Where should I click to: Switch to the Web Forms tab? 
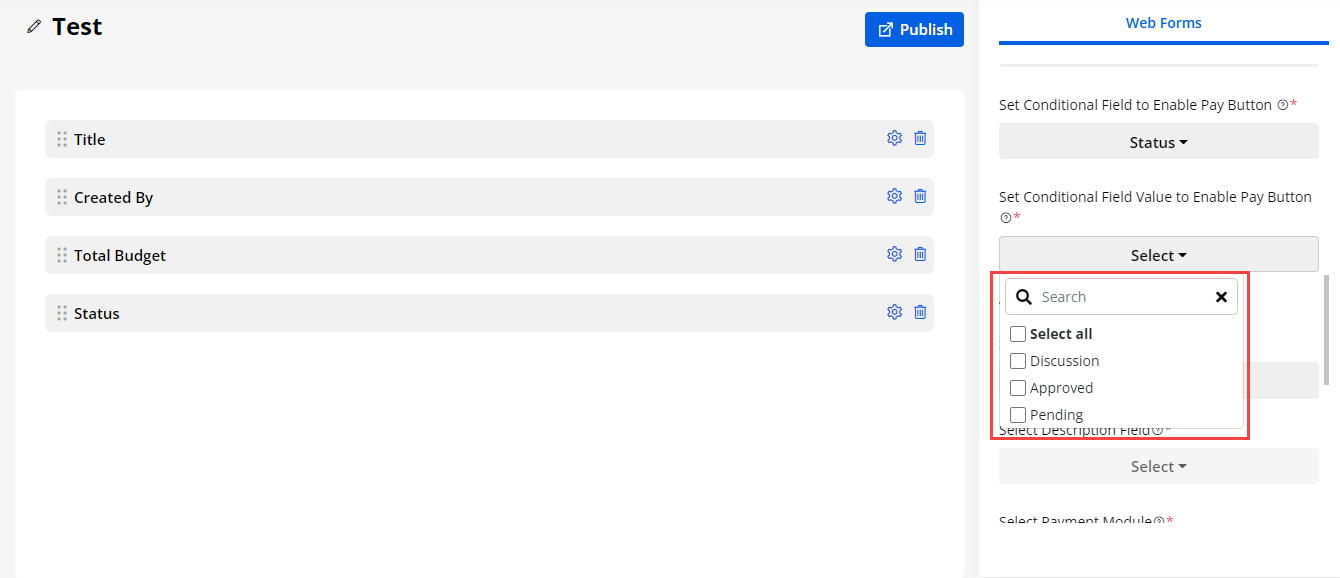point(1163,23)
